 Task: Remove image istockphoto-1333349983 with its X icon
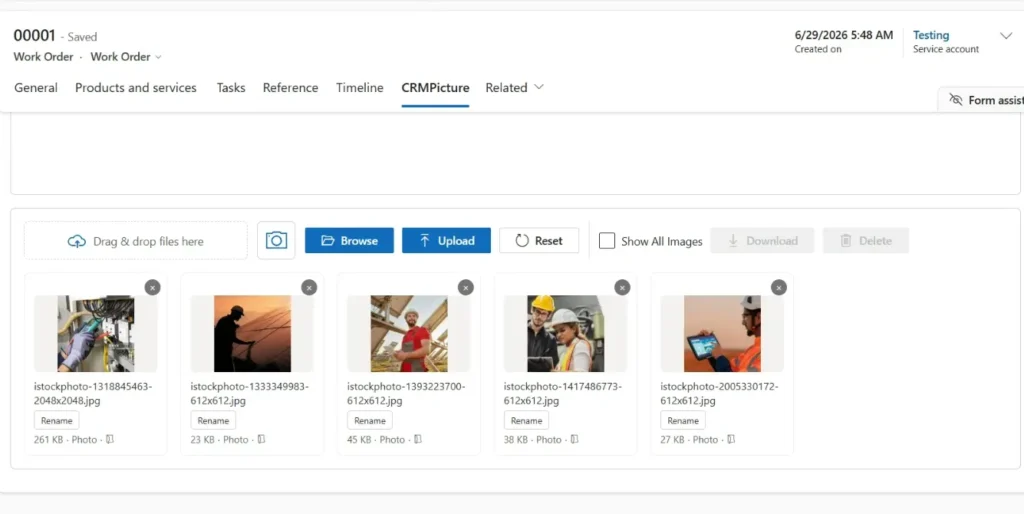pos(309,287)
